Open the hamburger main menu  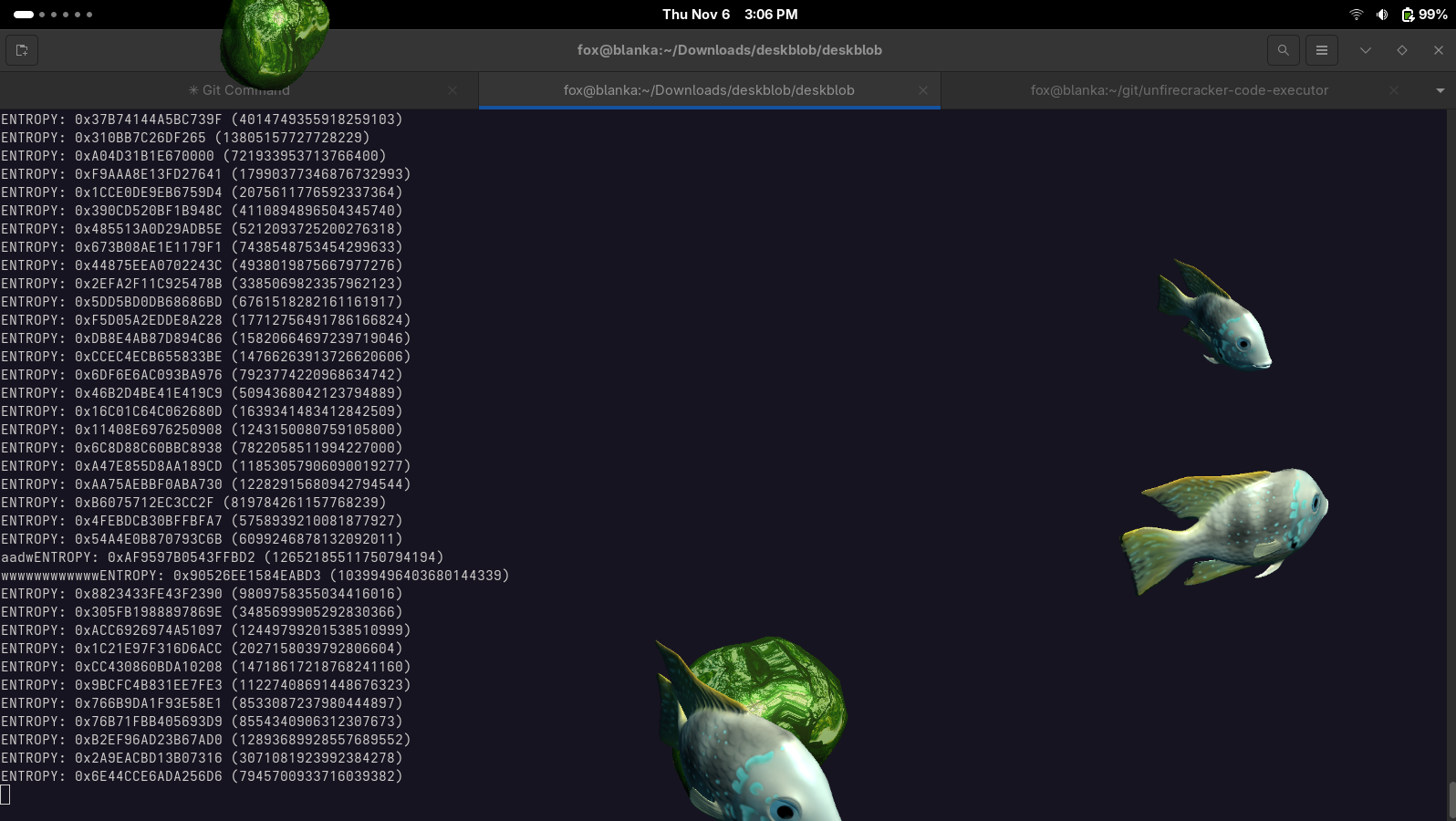(1321, 50)
